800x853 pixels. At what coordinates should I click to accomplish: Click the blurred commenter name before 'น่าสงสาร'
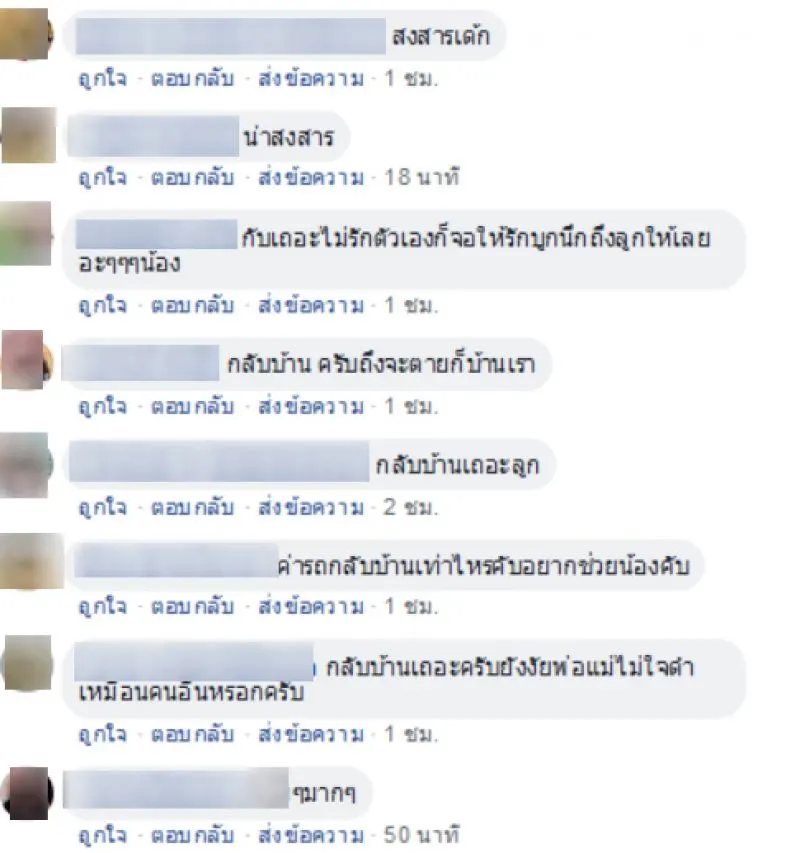point(153,137)
